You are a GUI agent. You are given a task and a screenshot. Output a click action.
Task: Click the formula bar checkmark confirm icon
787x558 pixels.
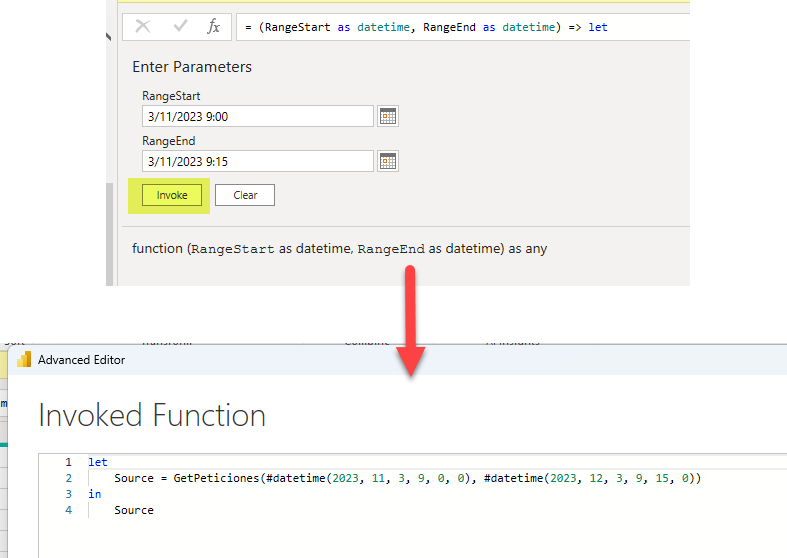180,27
